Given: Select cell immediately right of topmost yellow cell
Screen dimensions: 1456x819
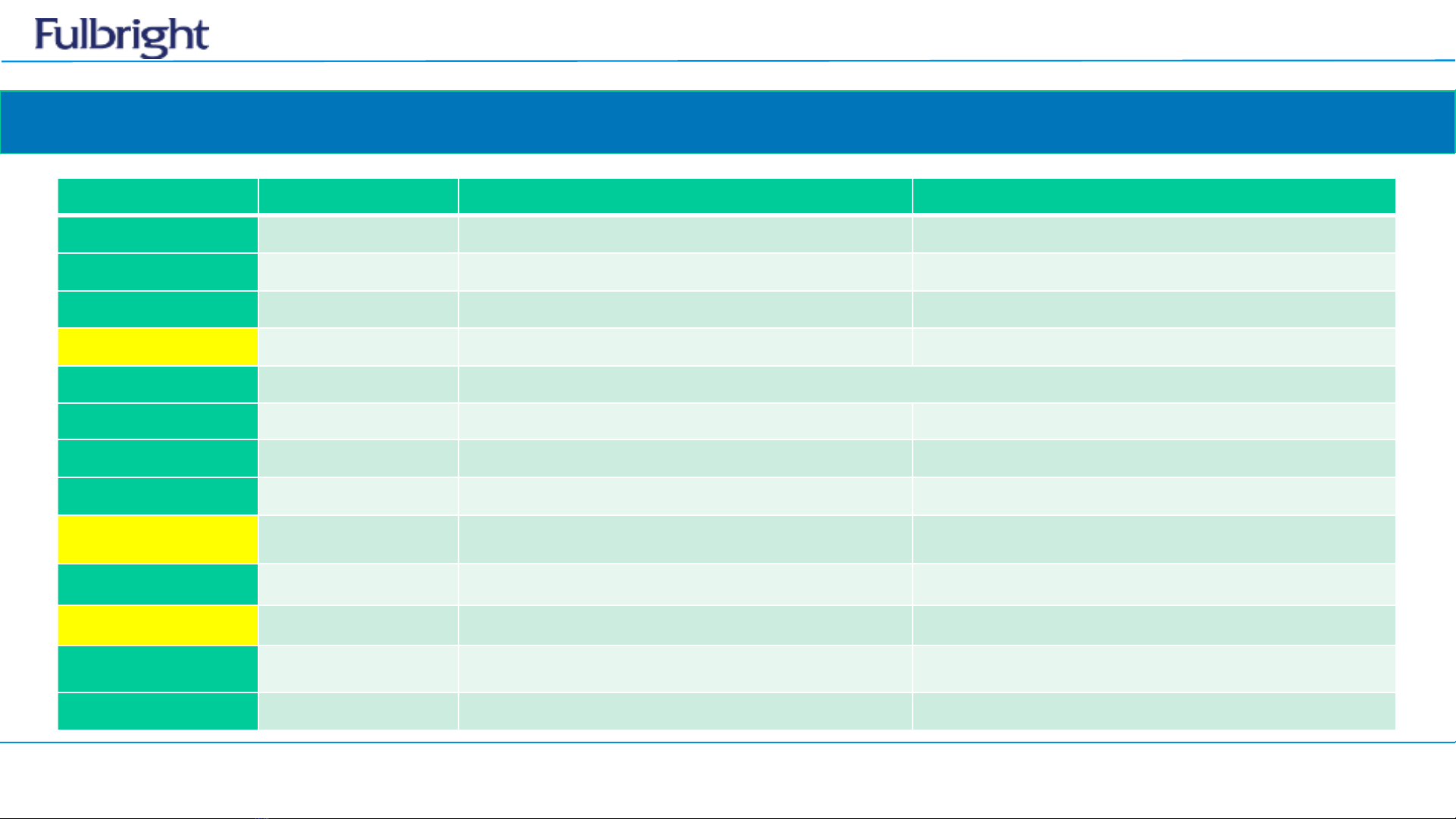Looking at the screenshot, I should (x=358, y=346).
